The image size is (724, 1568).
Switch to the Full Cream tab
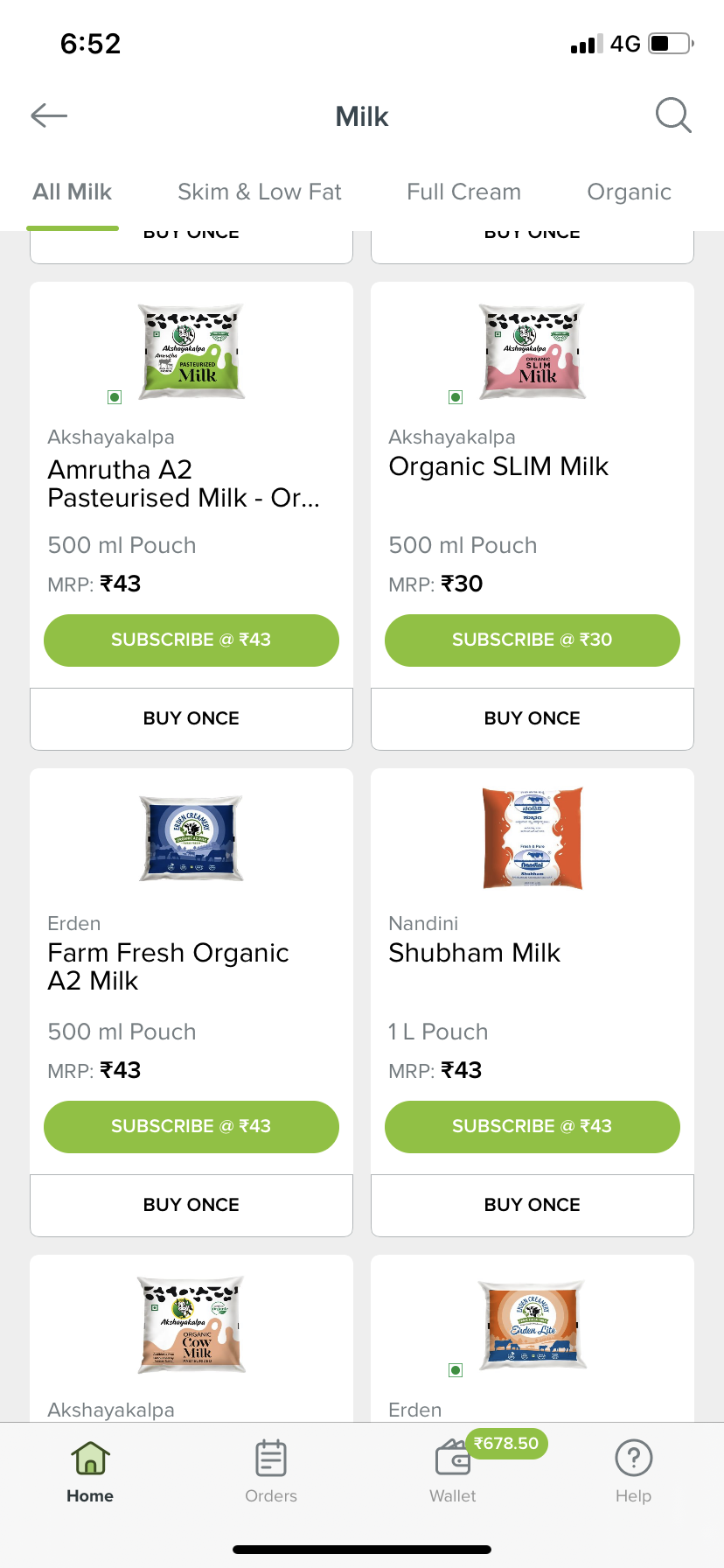[463, 192]
